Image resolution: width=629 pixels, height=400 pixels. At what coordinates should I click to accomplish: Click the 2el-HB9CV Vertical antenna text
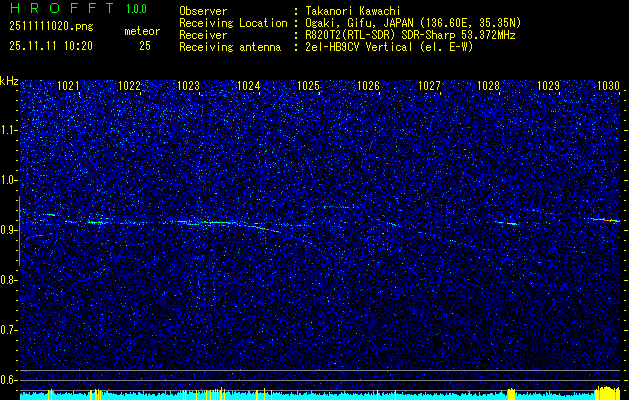[x=389, y=47]
